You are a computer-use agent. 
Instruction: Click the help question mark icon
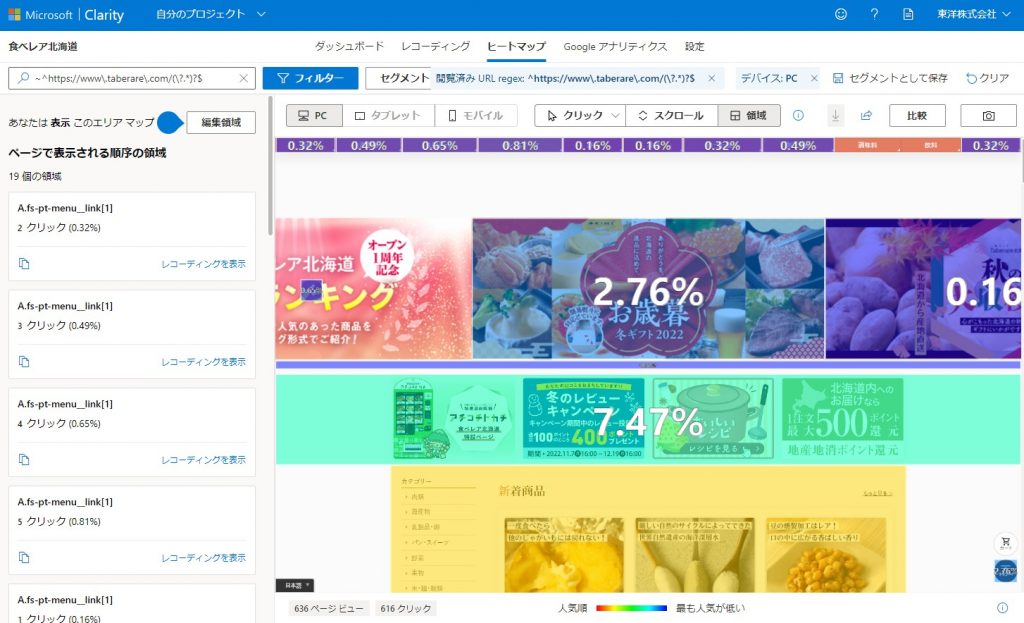click(x=874, y=14)
